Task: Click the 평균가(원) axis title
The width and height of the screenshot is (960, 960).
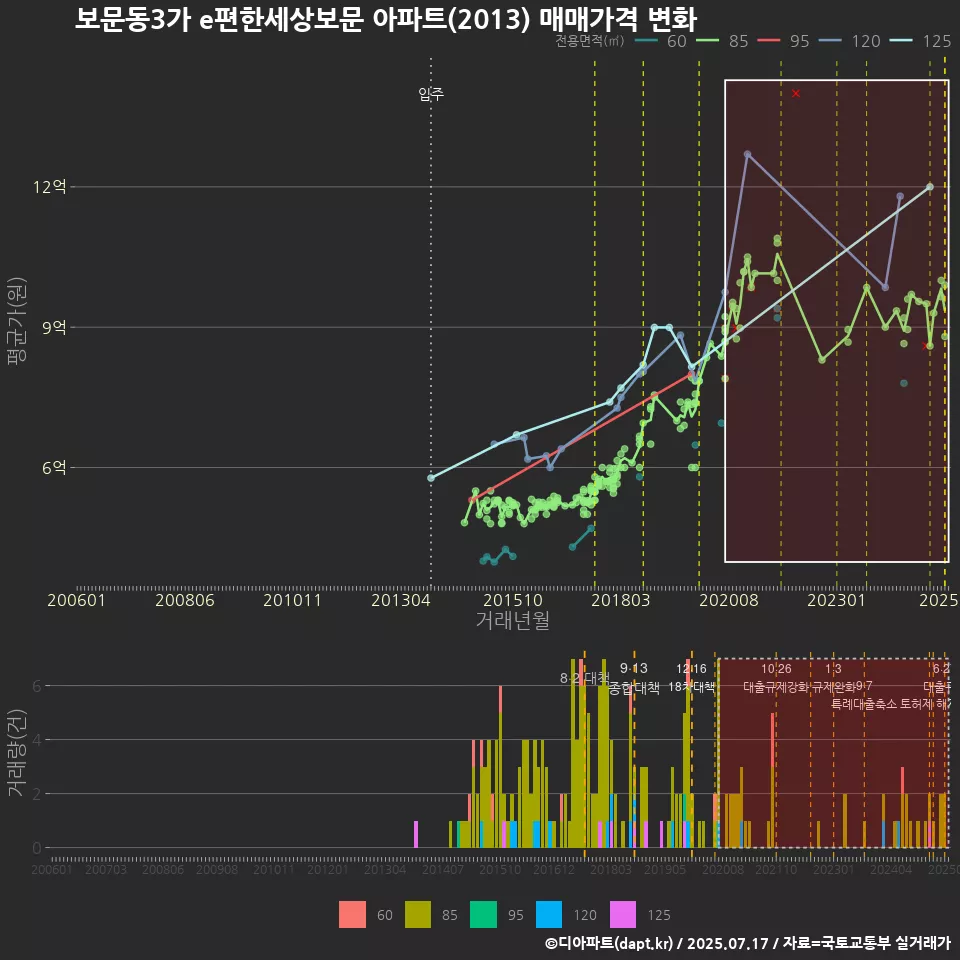Action: tap(16, 321)
